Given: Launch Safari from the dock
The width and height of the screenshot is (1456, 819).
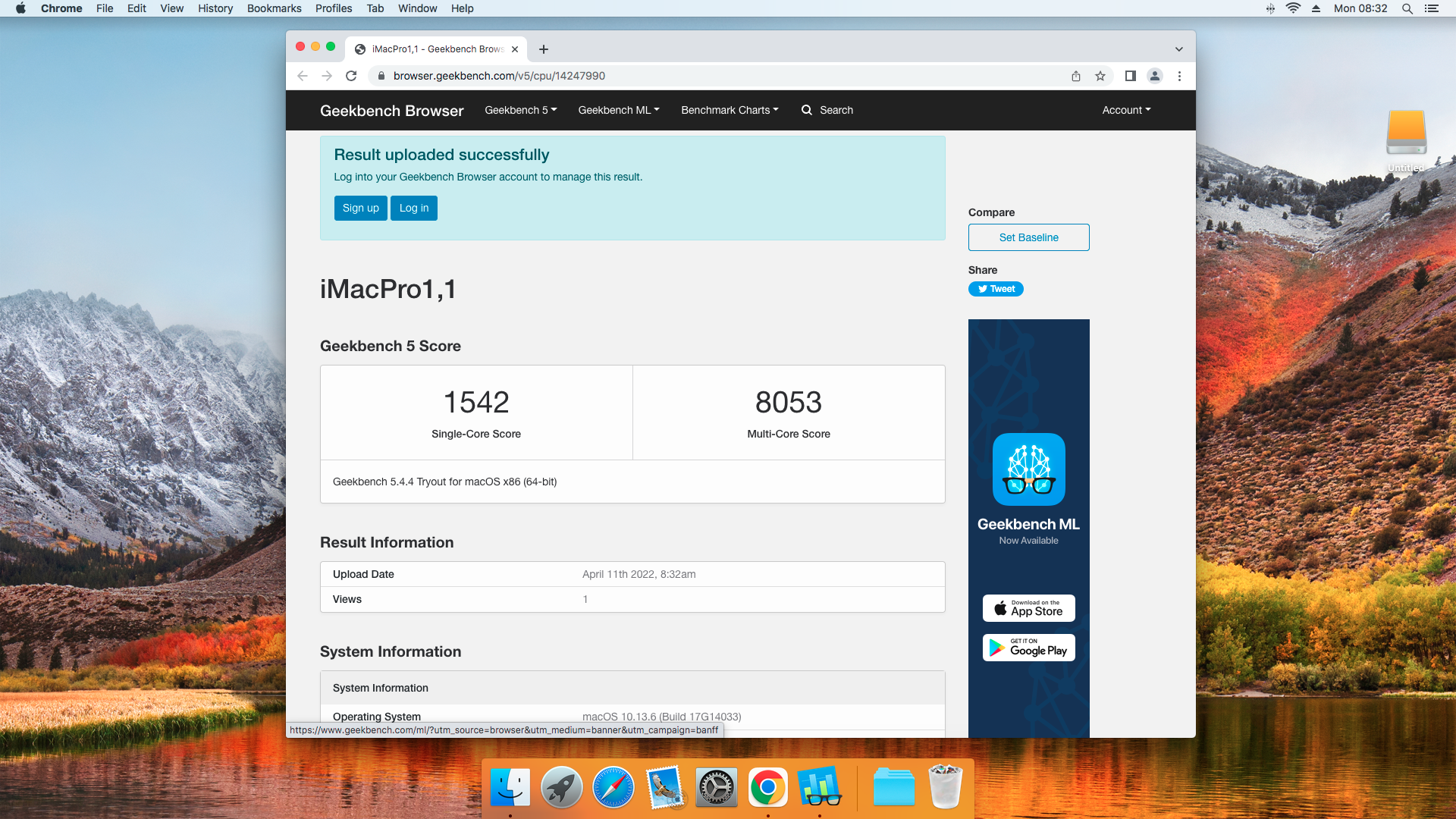Looking at the screenshot, I should (x=613, y=787).
